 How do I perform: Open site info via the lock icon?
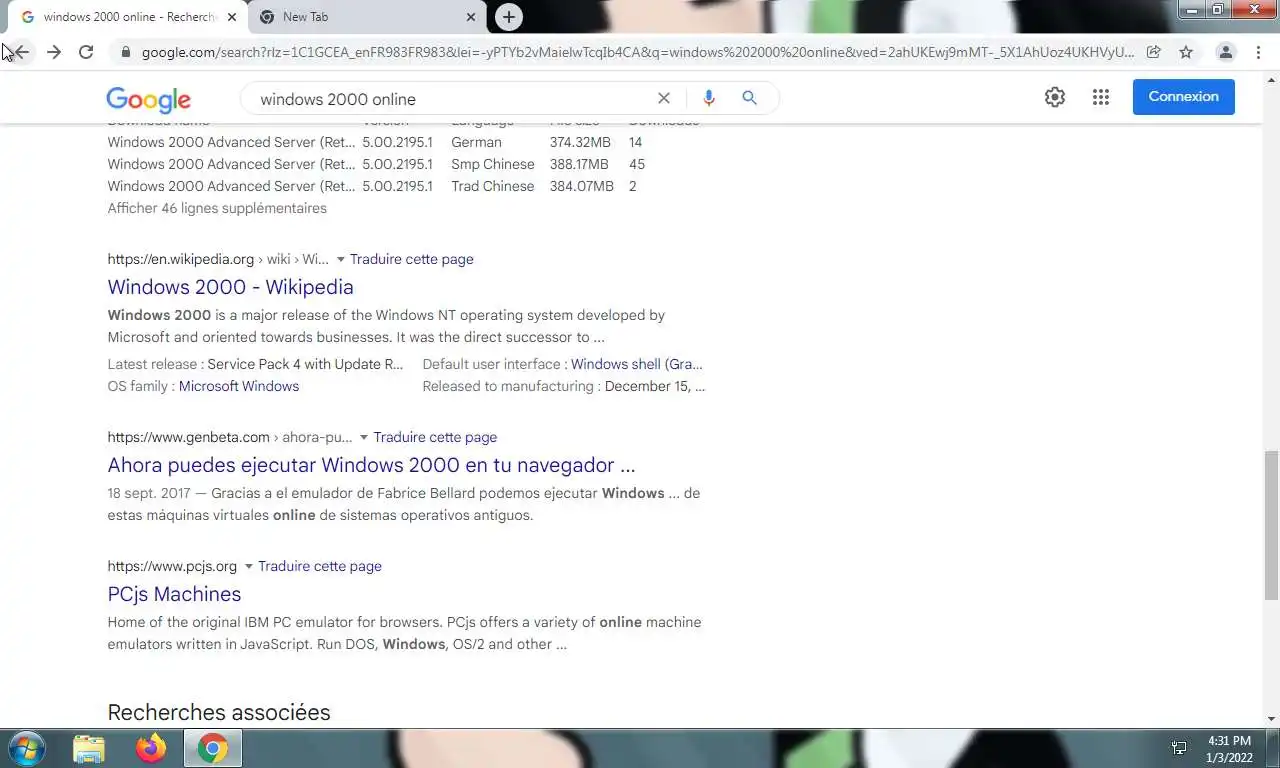click(x=125, y=52)
